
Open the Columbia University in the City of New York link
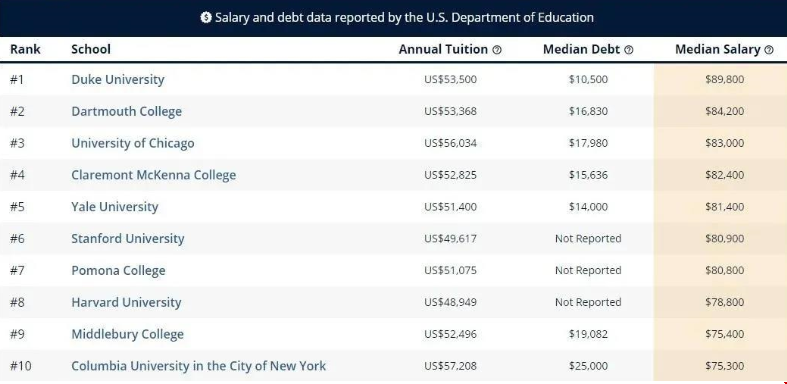click(199, 366)
